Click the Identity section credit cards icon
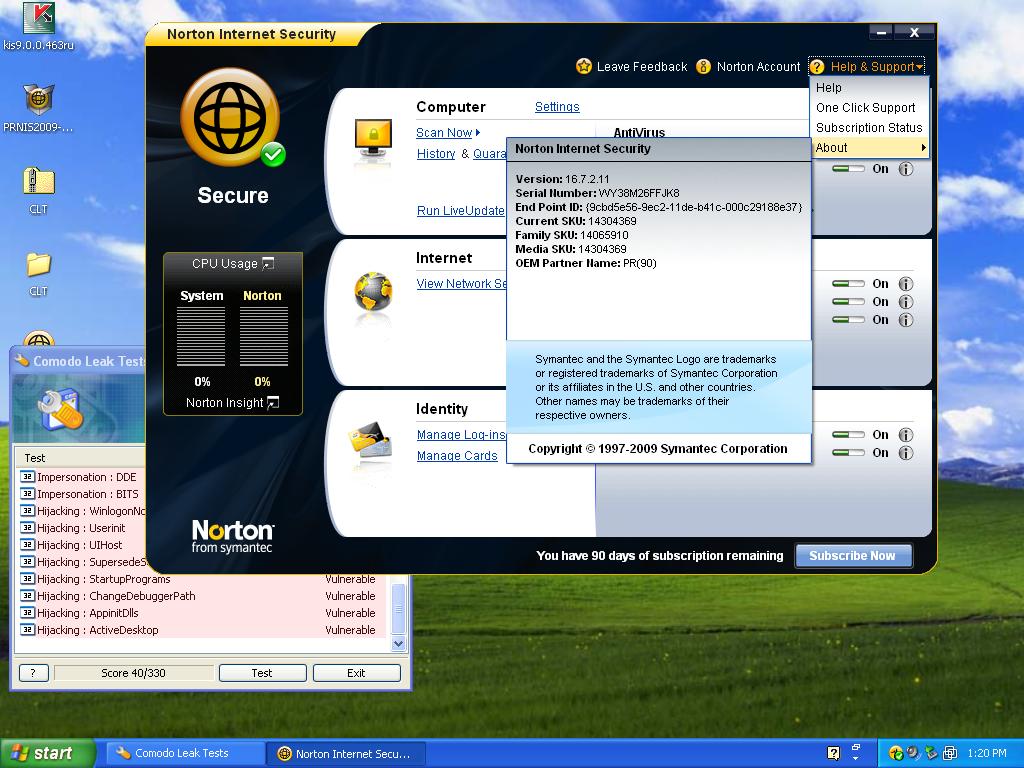Viewport: 1024px width, 768px height. 371,440
